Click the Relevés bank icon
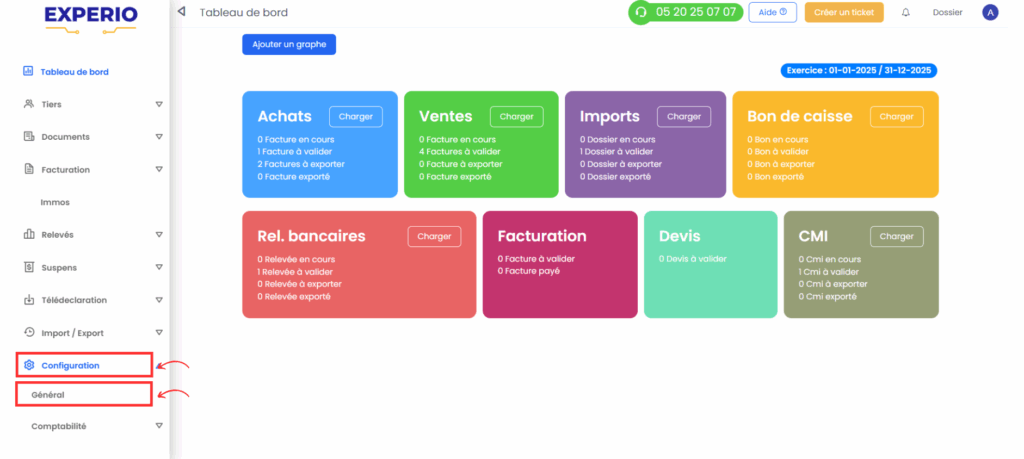This screenshot has height=459, width=1024. click(29, 234)
